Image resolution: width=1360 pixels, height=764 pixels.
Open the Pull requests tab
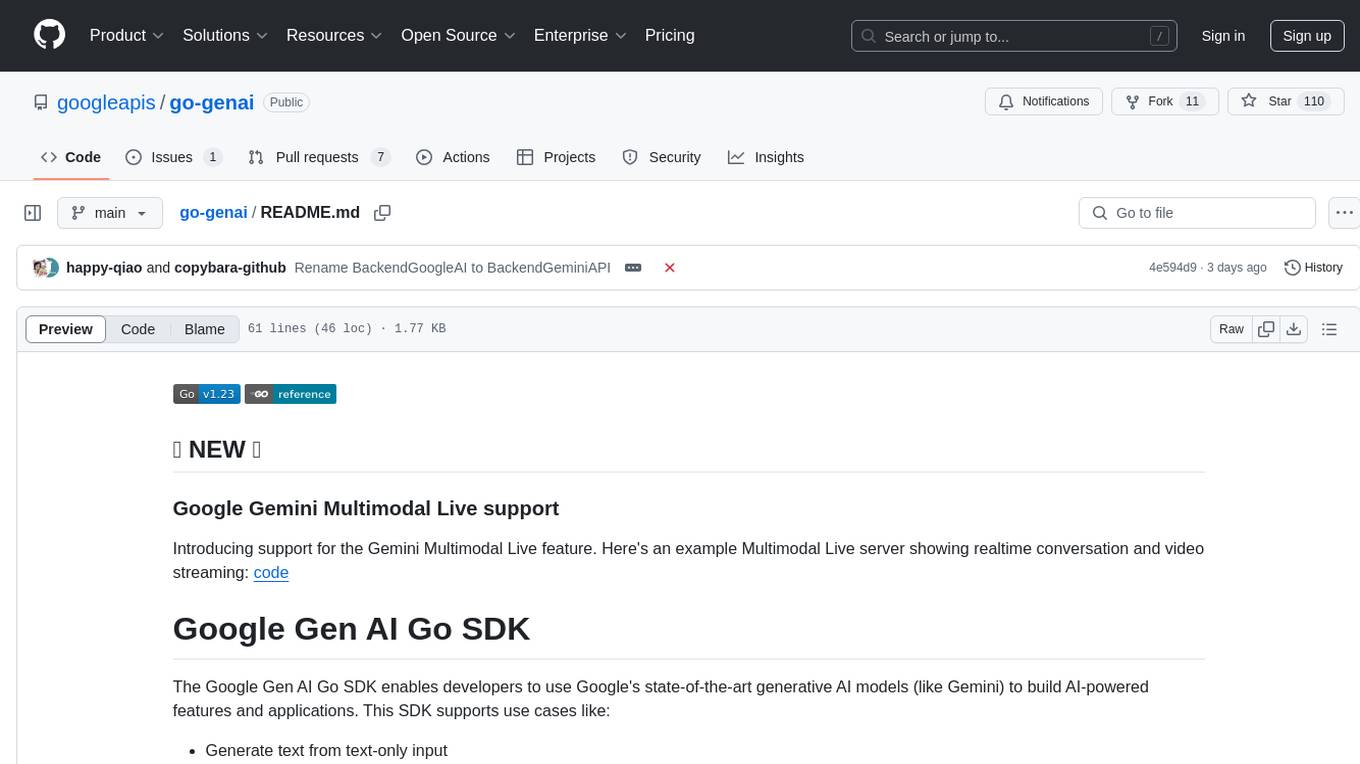318,157
